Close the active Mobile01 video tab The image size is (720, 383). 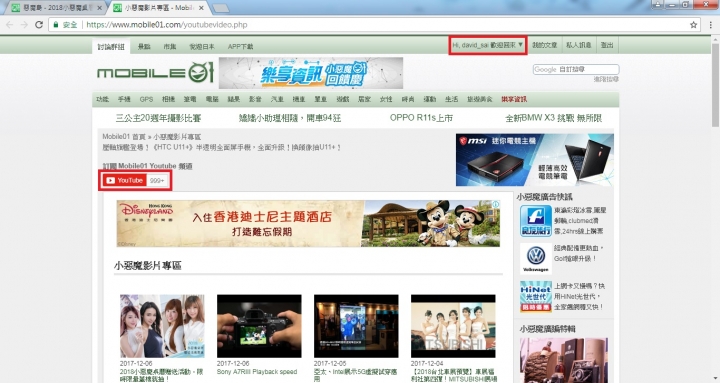tap(201, 8)
